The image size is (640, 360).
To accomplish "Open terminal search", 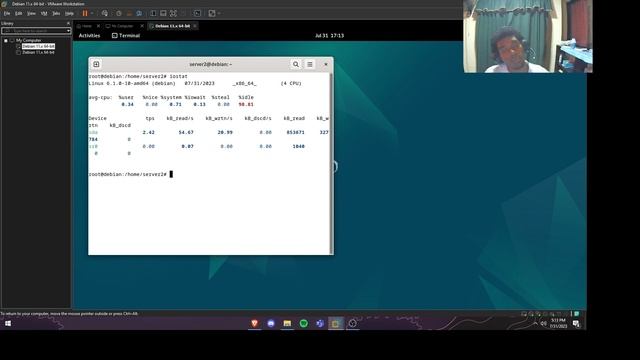I will 296,64.
